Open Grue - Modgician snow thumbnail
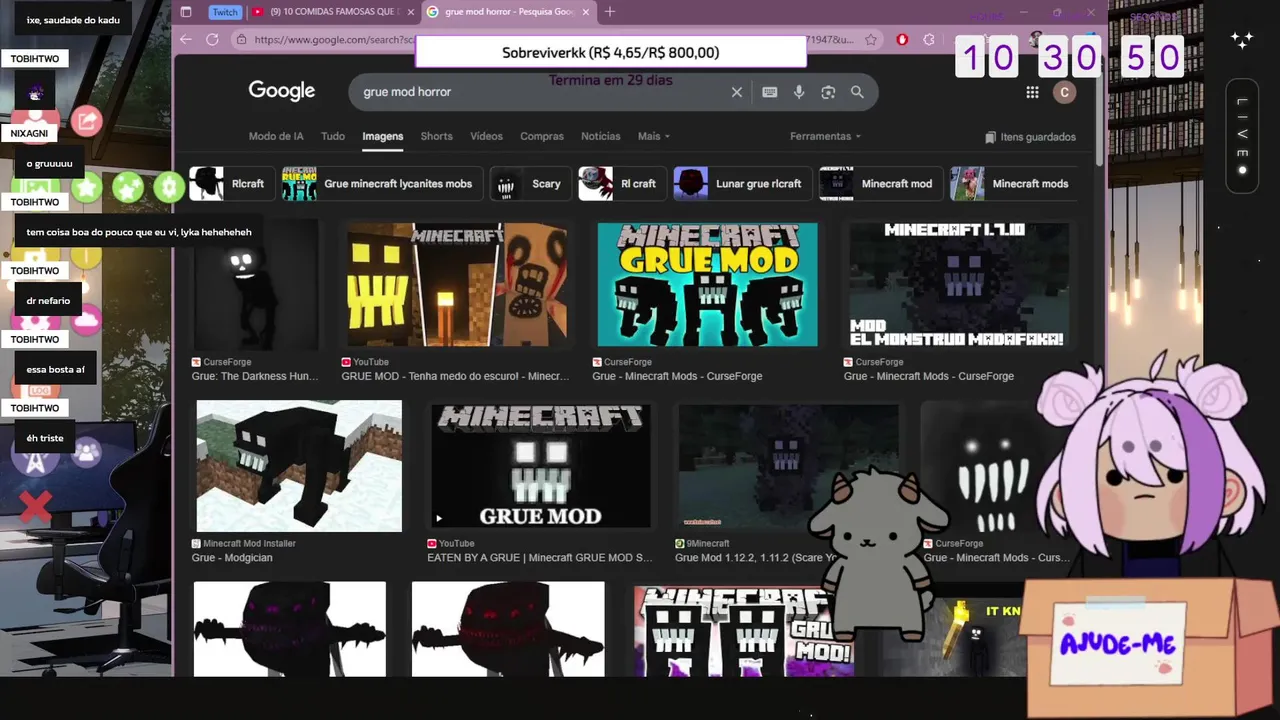 pyautogui.click(x=299, y=466)
